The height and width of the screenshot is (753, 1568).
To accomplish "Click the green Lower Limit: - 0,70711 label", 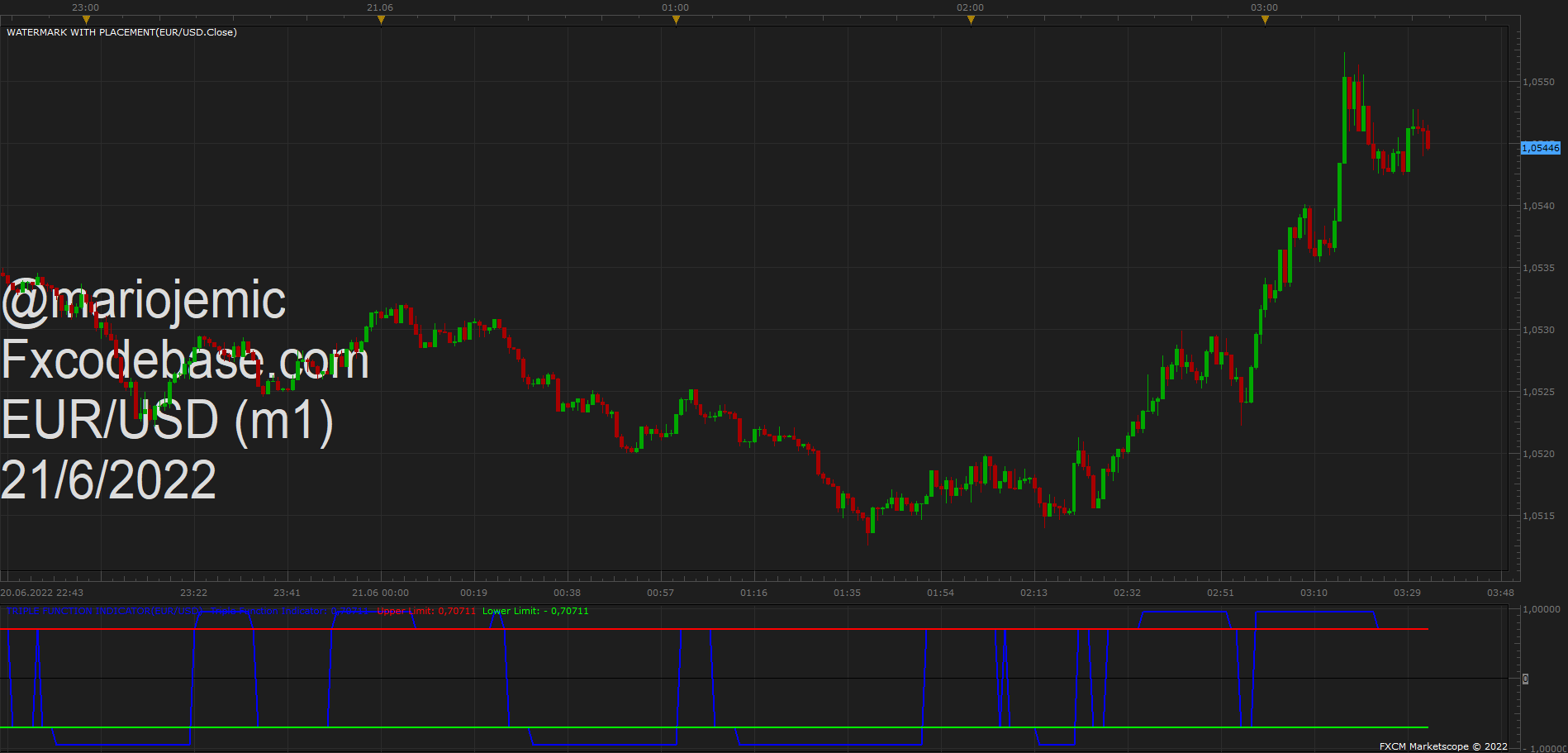I will click(535, 612).
